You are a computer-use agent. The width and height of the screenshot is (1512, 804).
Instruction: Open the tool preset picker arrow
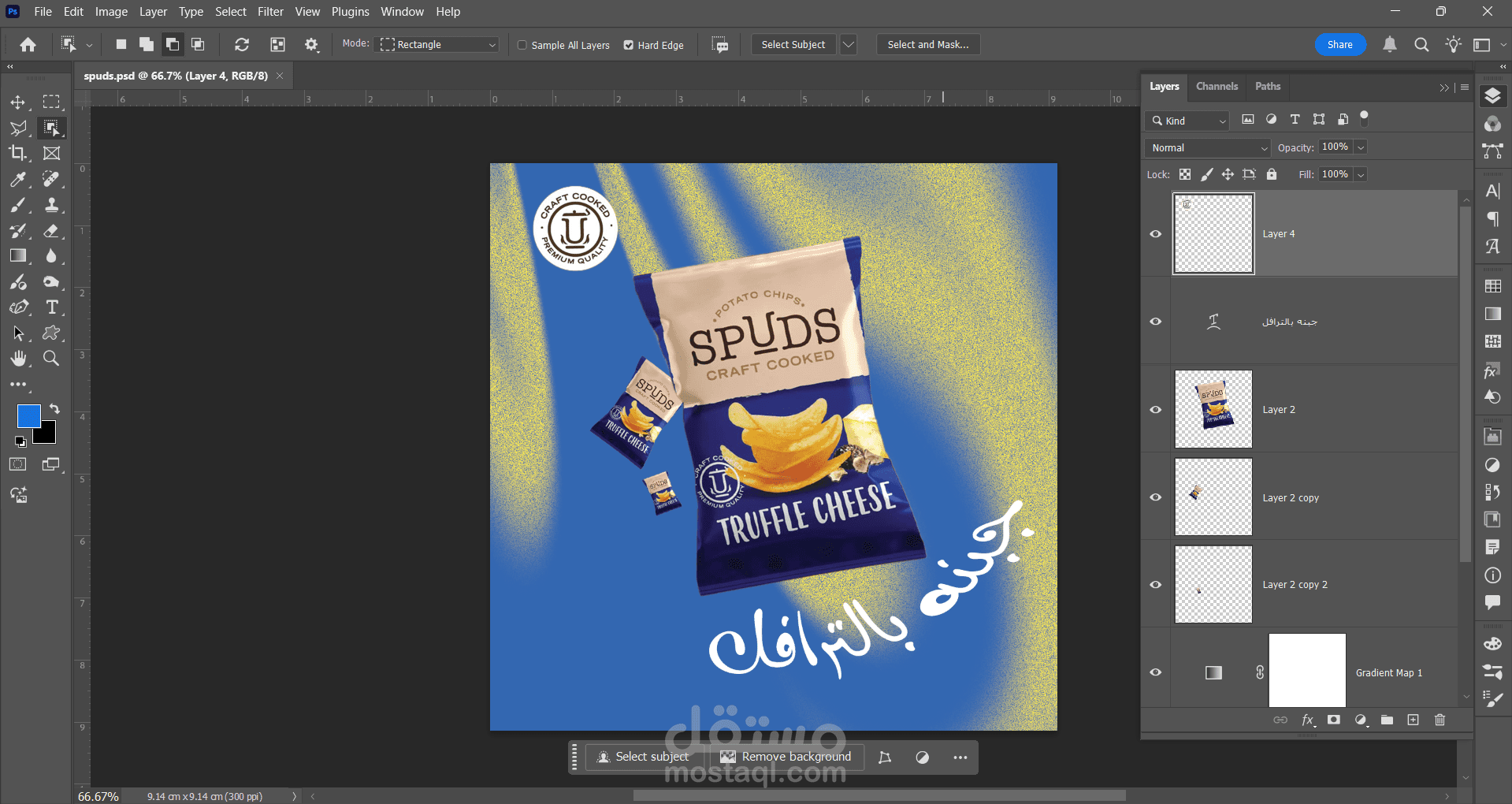coord(89,45)
